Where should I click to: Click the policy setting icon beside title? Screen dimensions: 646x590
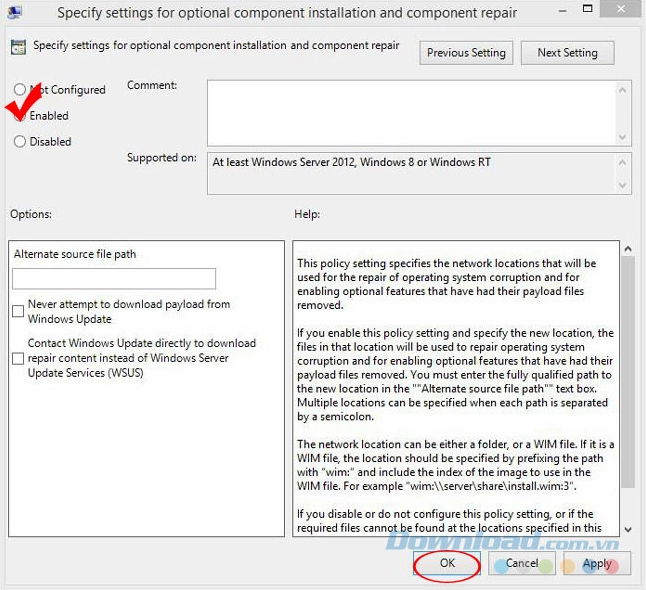click(x=18, y=47)
